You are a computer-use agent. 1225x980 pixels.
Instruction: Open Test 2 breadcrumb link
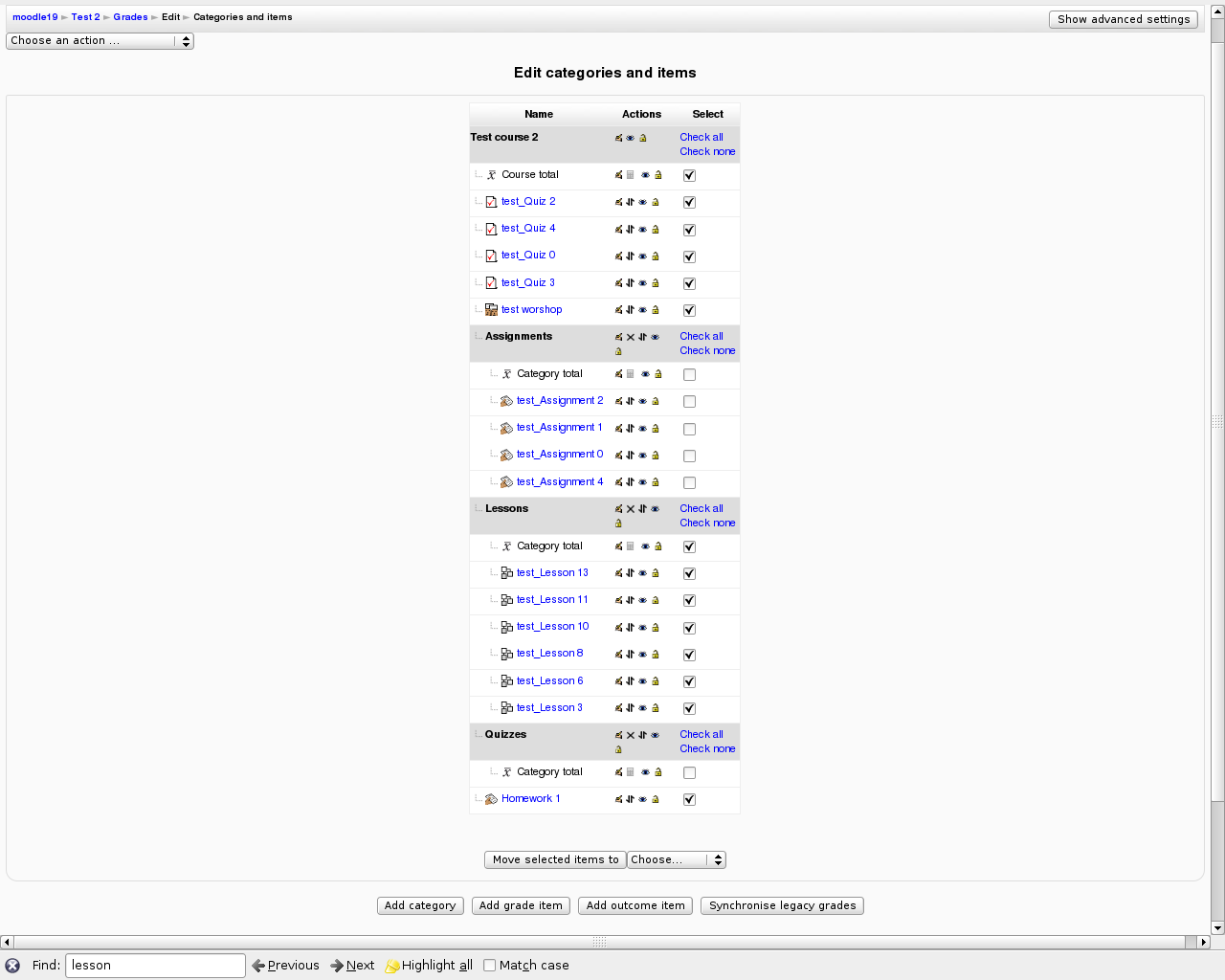pyautogui.click(x=85, y=17)
